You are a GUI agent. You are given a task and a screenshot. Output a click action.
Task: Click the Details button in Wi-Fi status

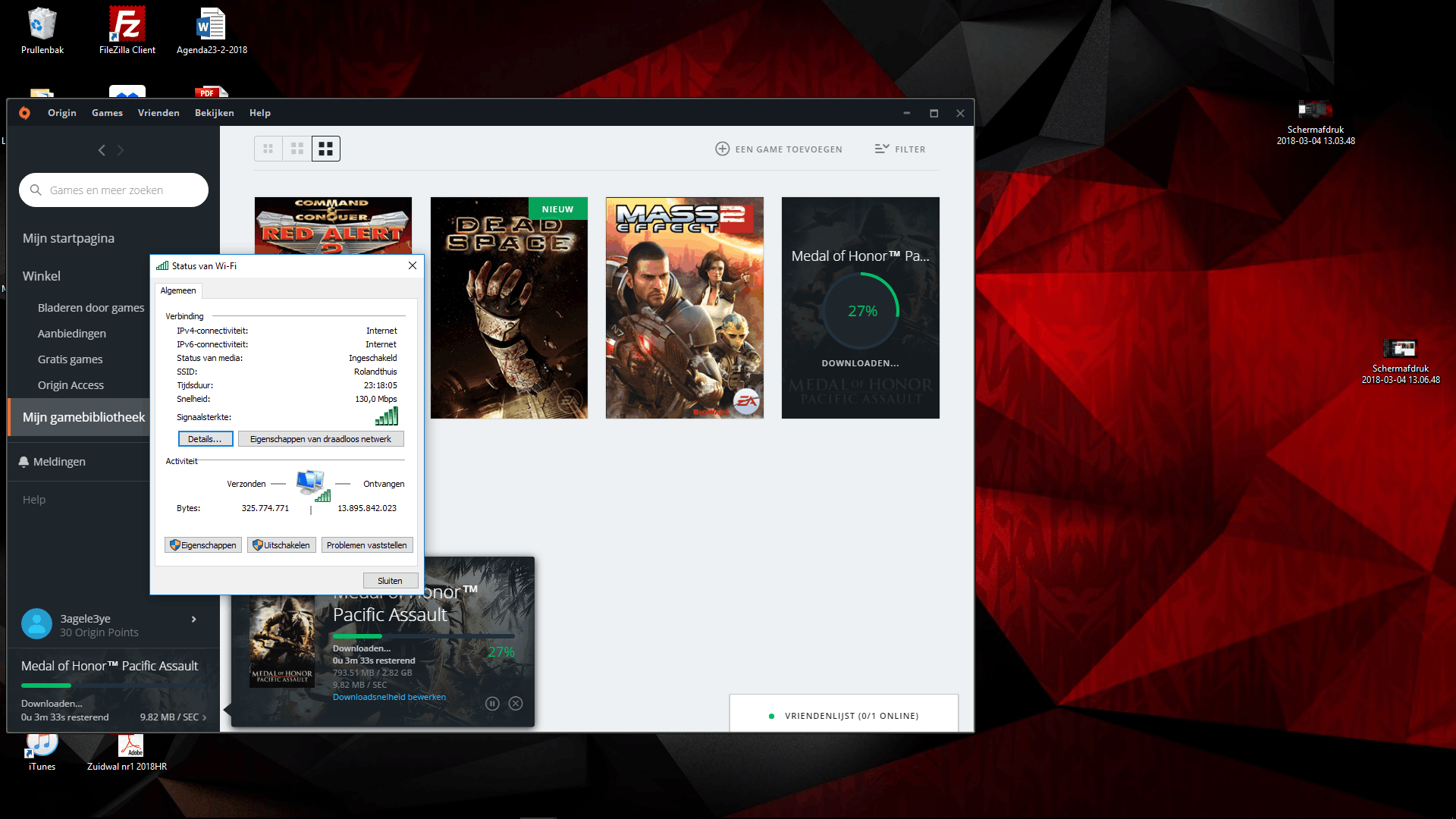(x=205, y=439)
